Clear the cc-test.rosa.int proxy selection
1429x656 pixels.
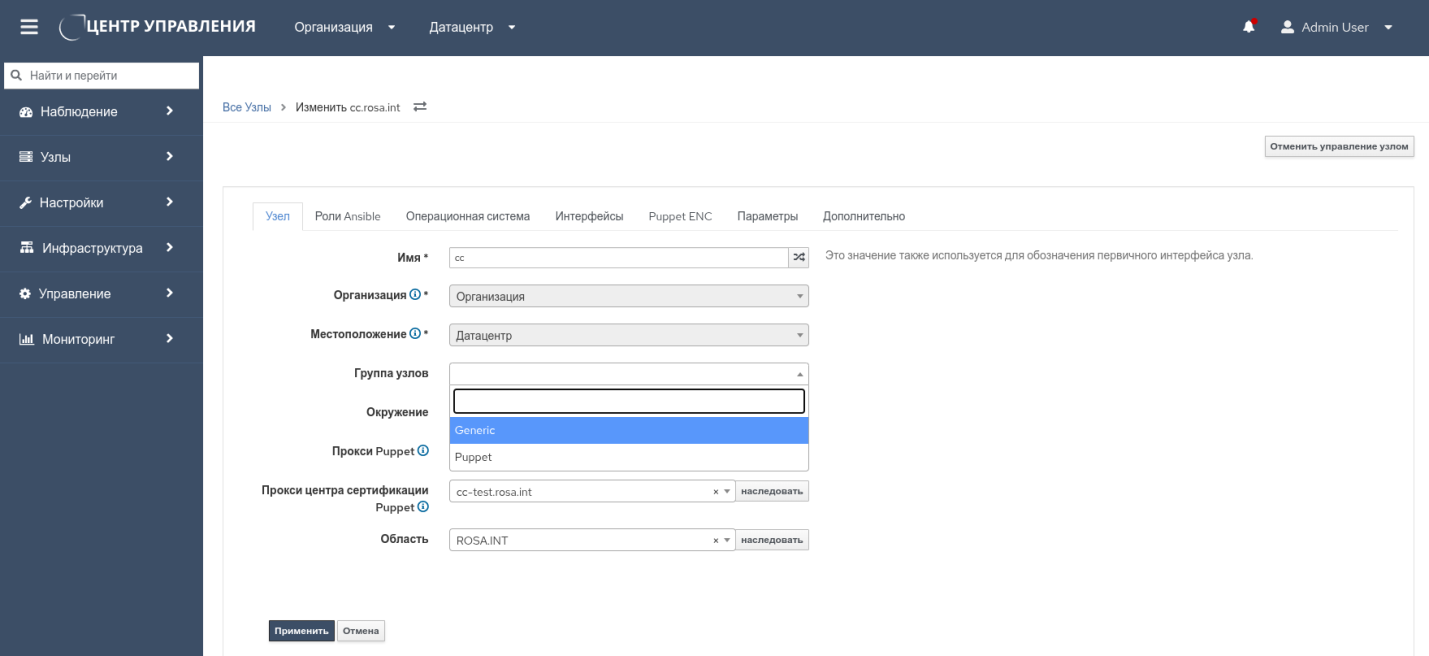[x=715, y=491]
